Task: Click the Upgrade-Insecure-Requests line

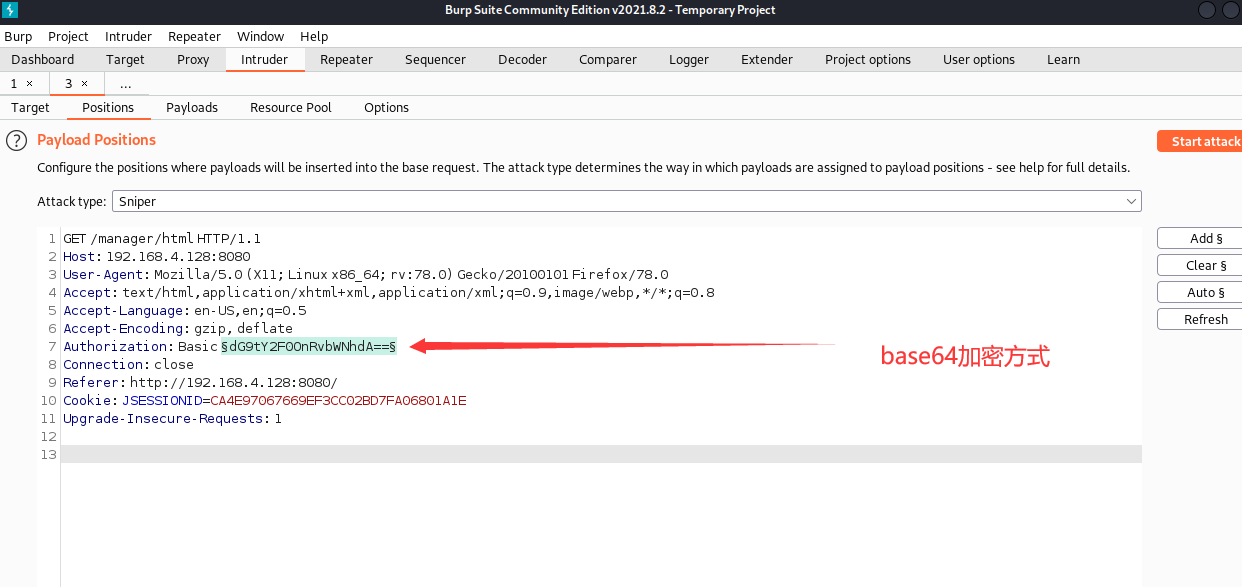Action: tap(172, 419)
